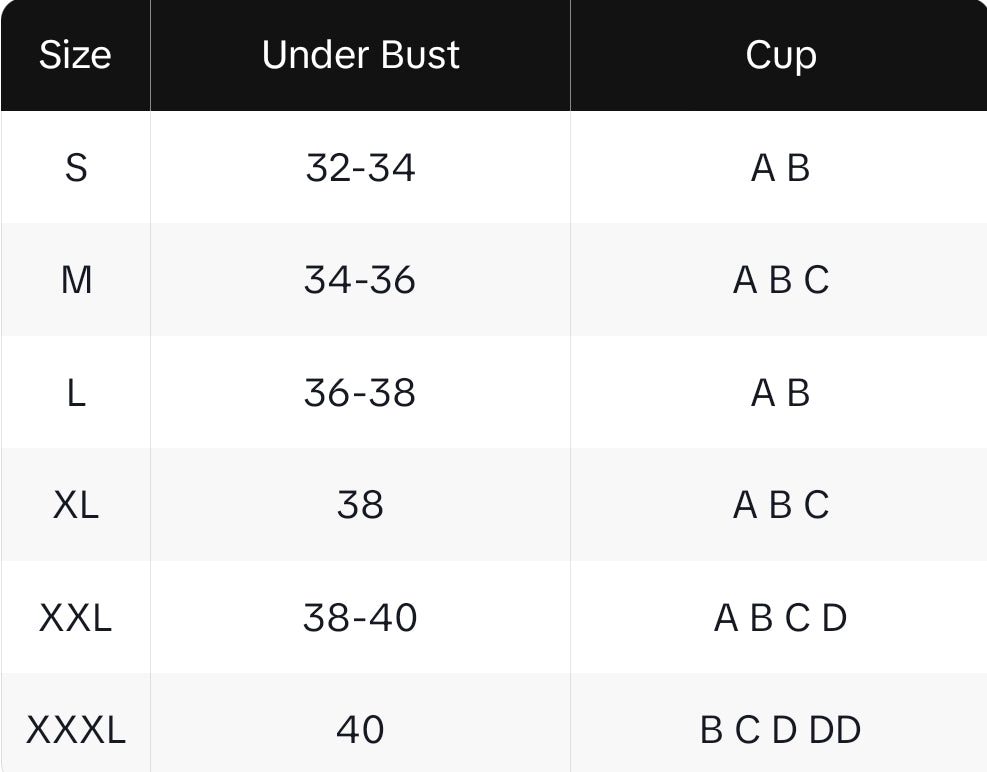Click the 32-34 under bust value
This screenshot has height=772, width=987.
click(360, 168)
